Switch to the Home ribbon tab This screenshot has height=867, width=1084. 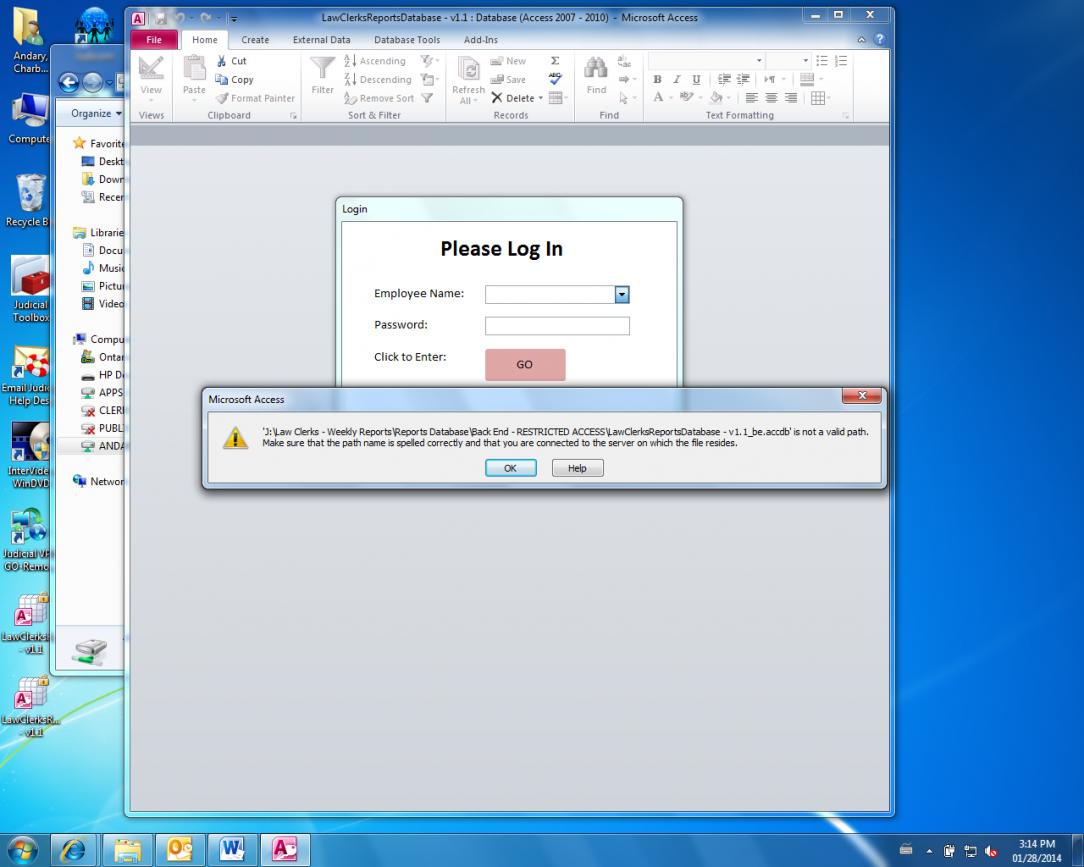(205, 40)
